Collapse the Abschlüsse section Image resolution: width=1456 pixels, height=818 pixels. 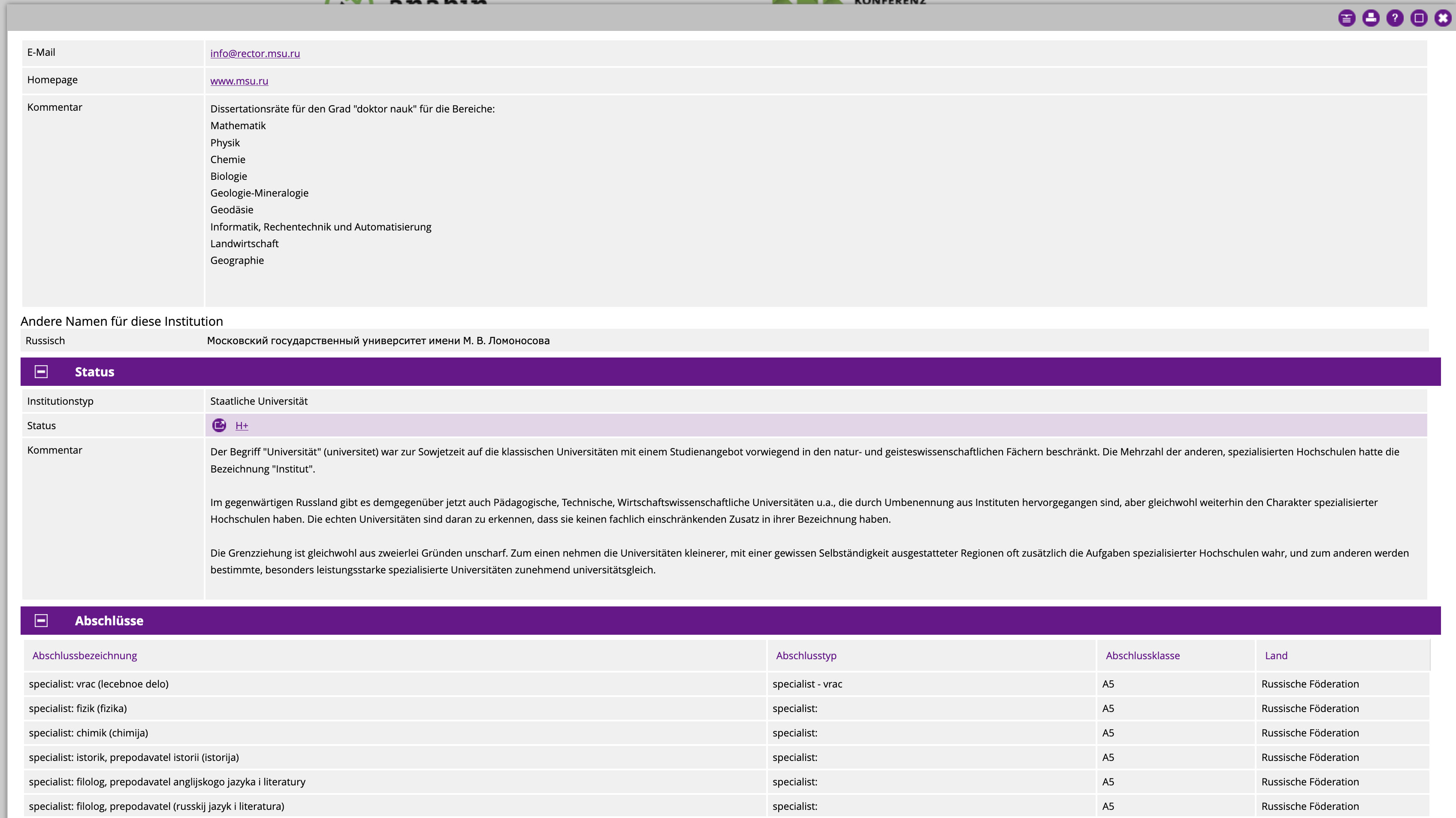[x=41, y=620]
